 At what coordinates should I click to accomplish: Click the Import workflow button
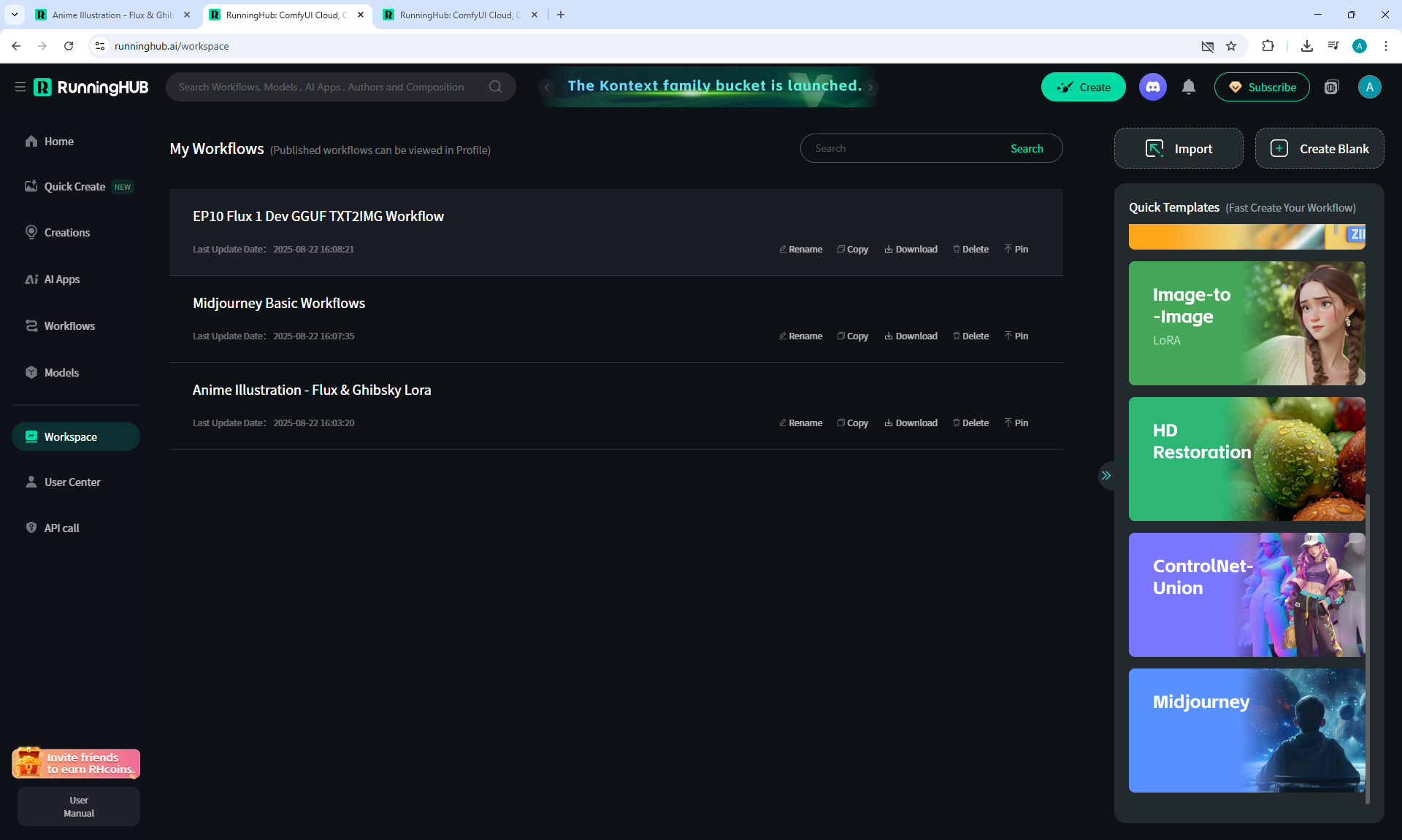click(x=1179, y=148)
